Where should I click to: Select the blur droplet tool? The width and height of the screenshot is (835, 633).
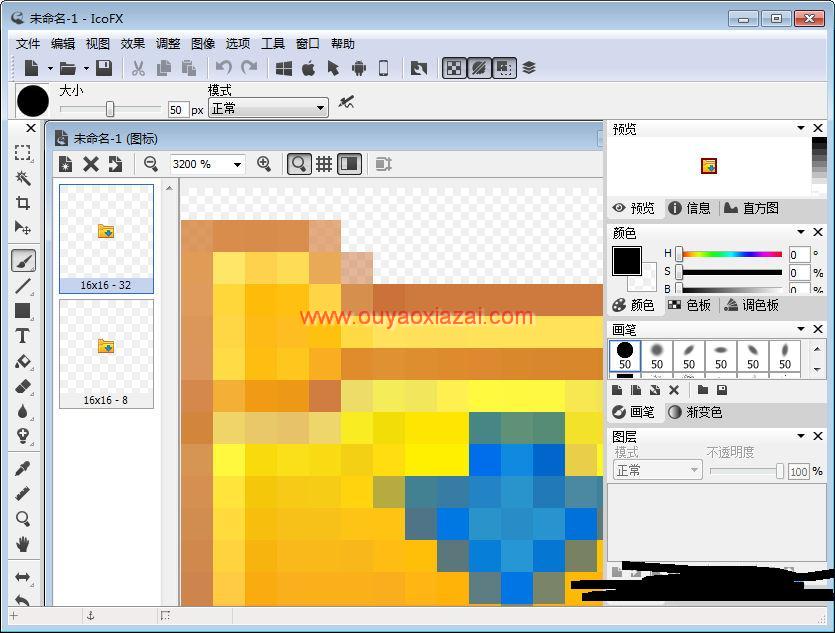[22, 412]
